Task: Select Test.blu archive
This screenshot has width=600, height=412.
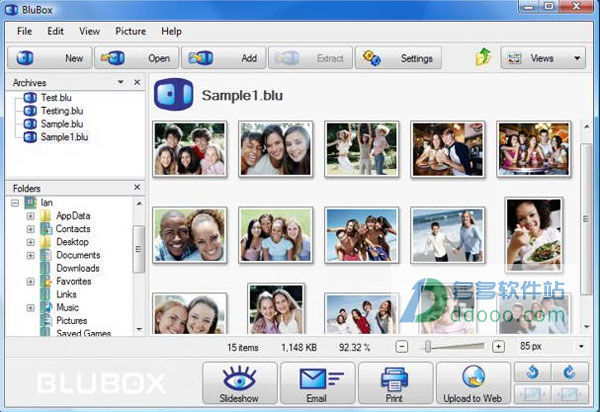Action: pos(47,98)
